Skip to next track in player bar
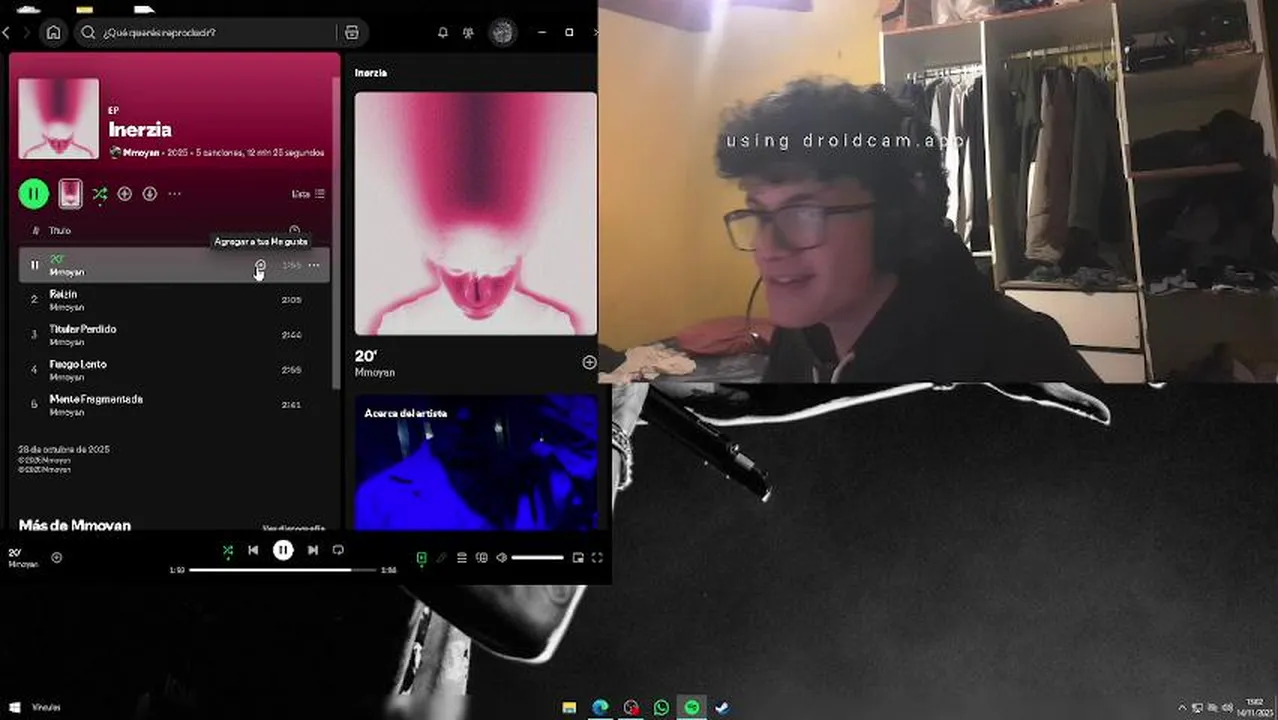 313,550
